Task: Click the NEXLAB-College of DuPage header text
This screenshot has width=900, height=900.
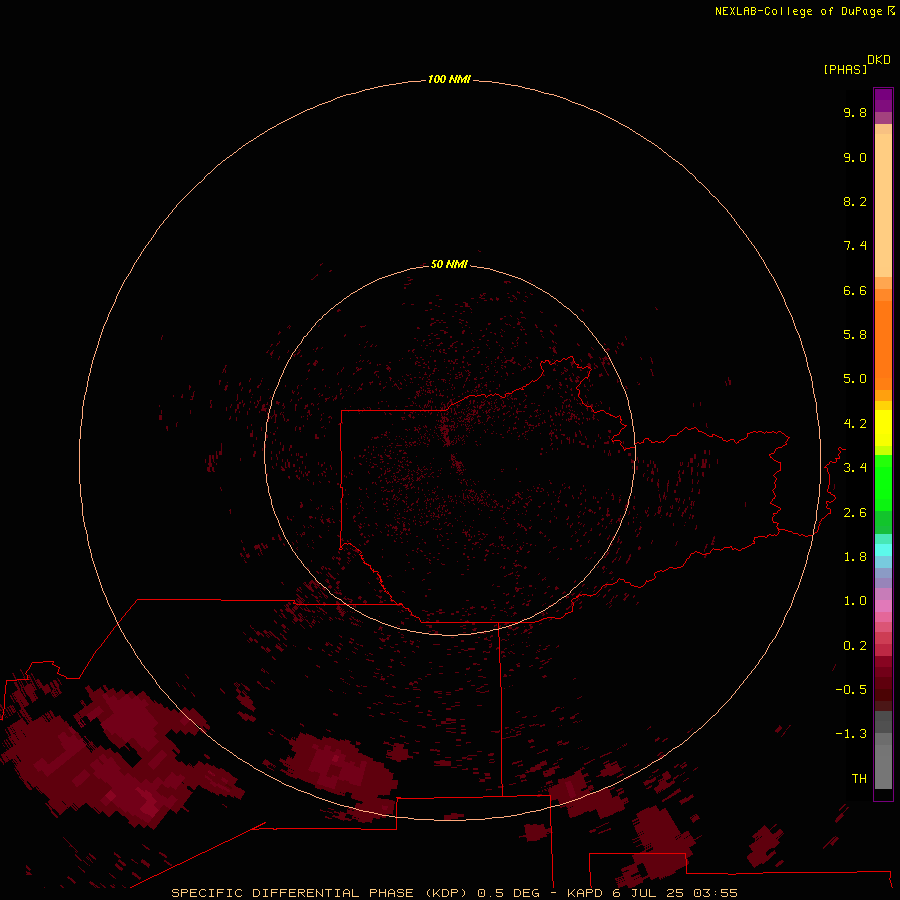Action: point(799,11)
